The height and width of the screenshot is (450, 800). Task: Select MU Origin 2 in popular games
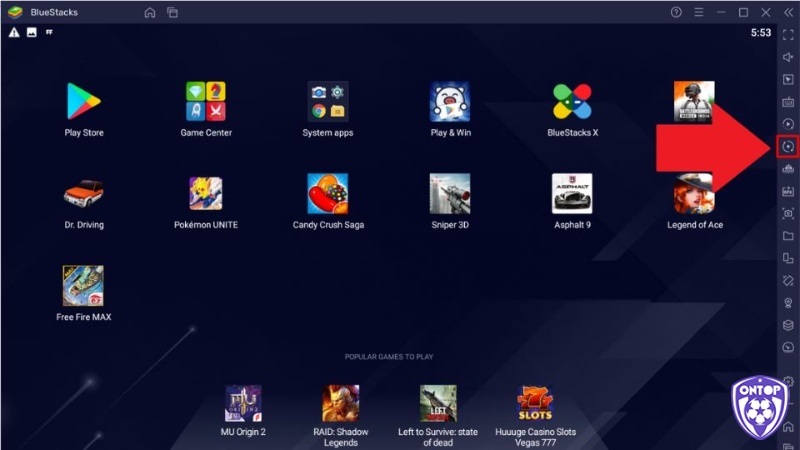(x=243, y=403)
